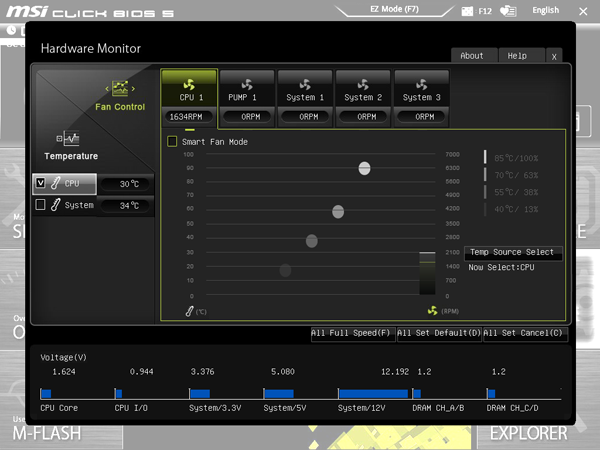Click All Set Cancel(C) button
Viewport: 600px width, 450px height.
524,333
